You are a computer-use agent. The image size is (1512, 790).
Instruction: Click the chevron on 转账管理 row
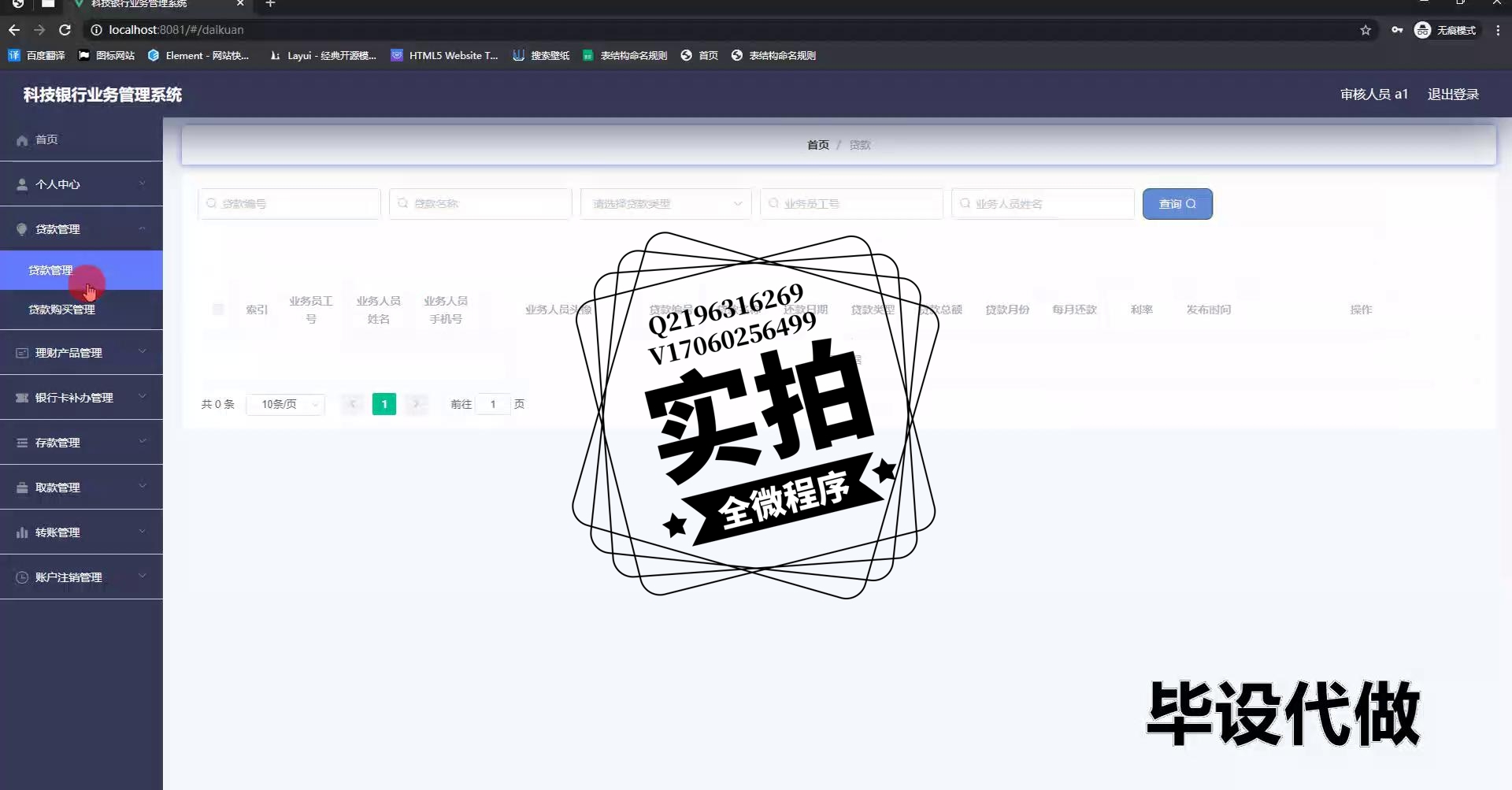point(143,532)
